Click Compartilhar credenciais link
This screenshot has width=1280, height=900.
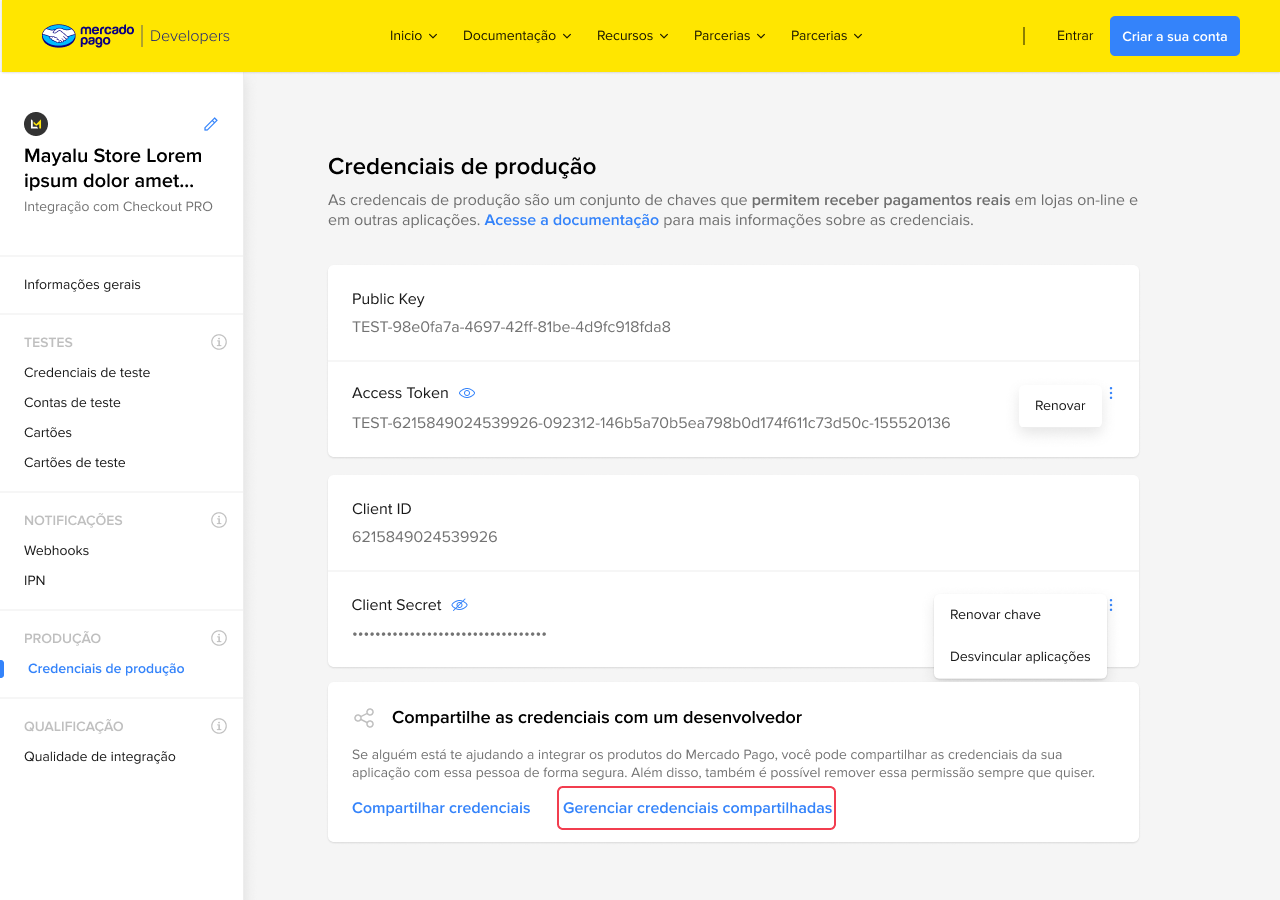[x=441, y=808]
